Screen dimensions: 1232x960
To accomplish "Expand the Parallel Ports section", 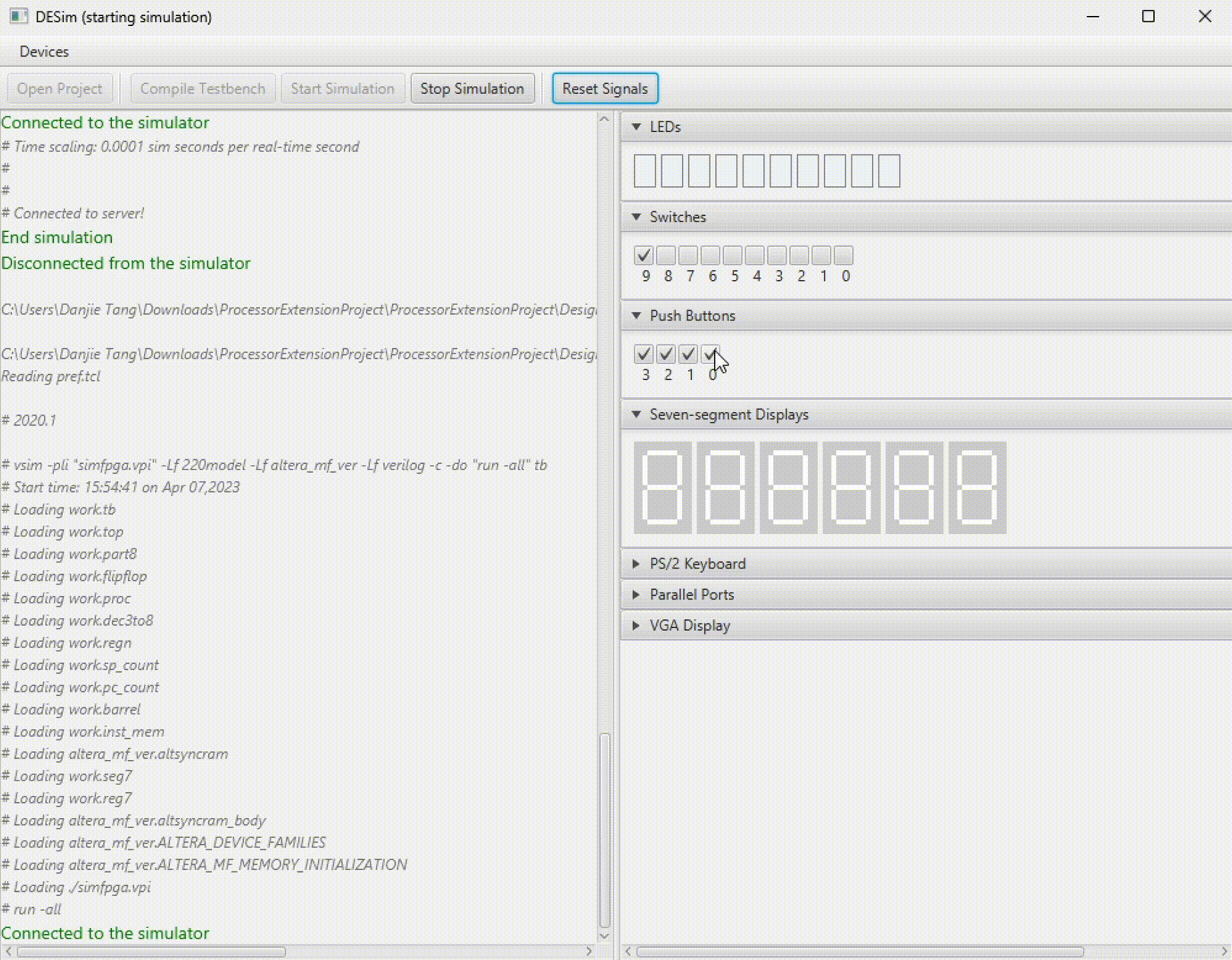I will (636, 595).
